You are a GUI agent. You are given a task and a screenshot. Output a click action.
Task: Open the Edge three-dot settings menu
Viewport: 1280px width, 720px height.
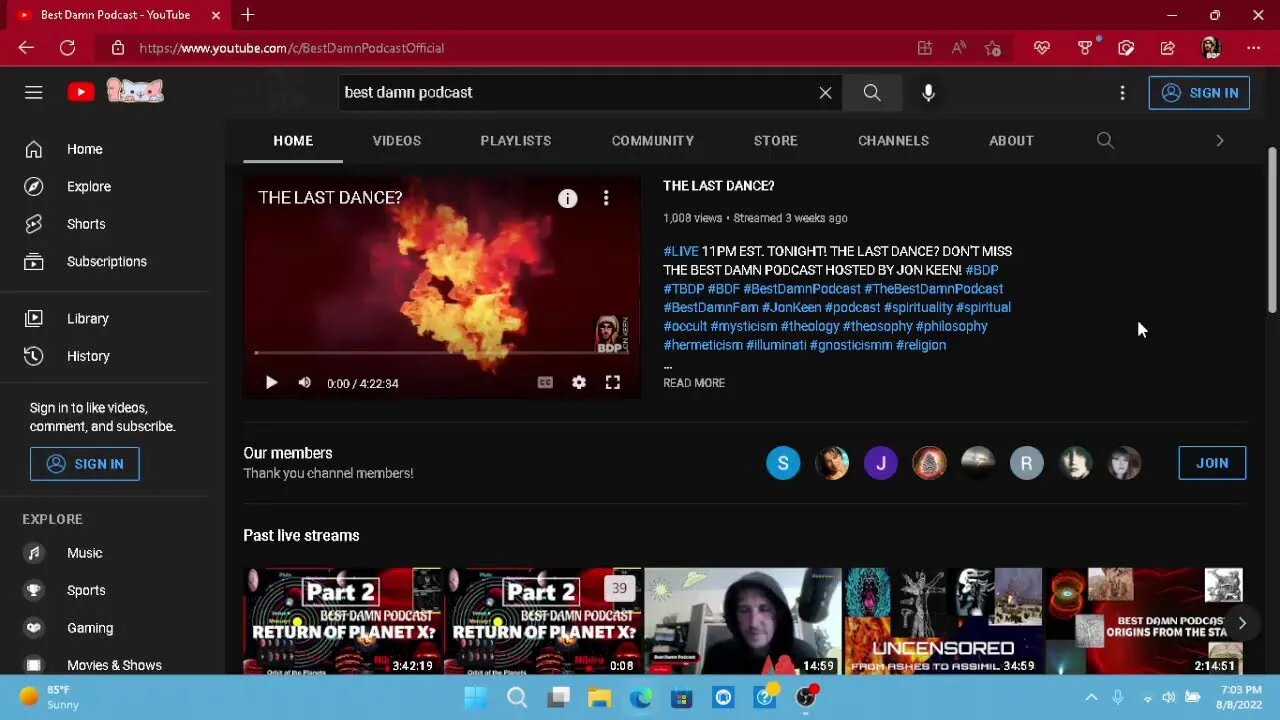coord(1253,48)
